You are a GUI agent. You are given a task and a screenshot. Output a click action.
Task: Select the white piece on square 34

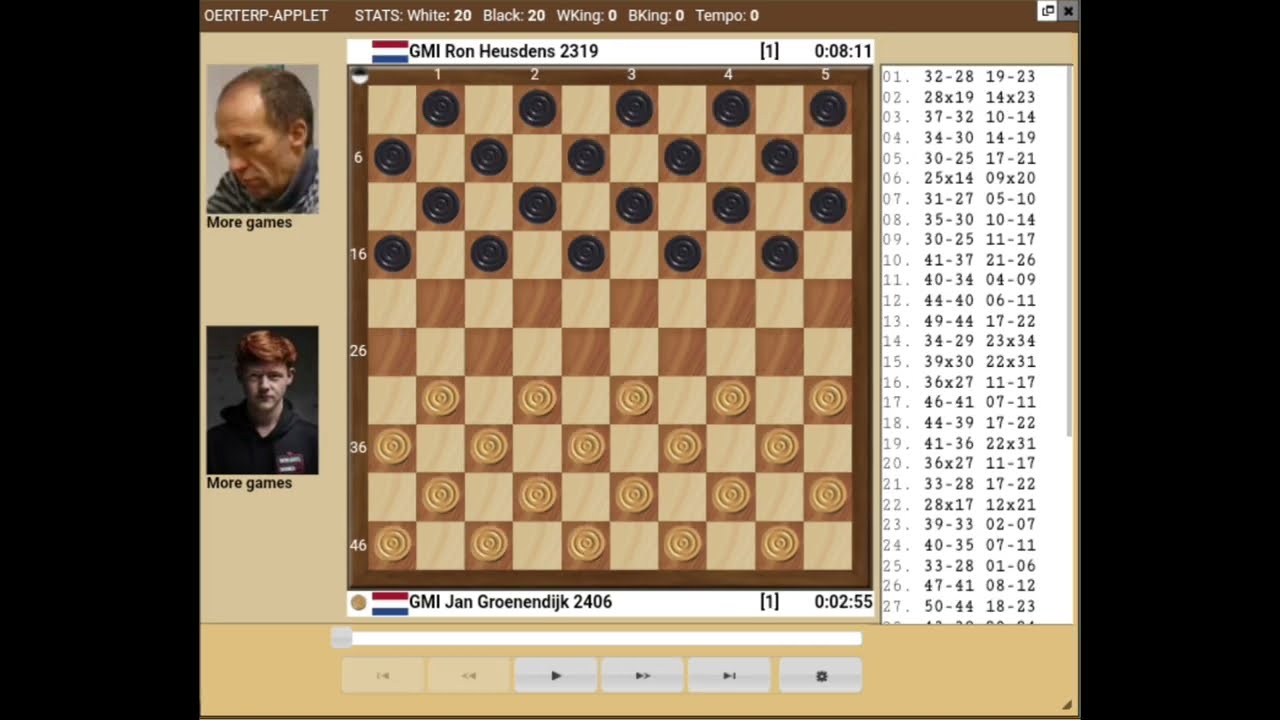coord(731,399)
